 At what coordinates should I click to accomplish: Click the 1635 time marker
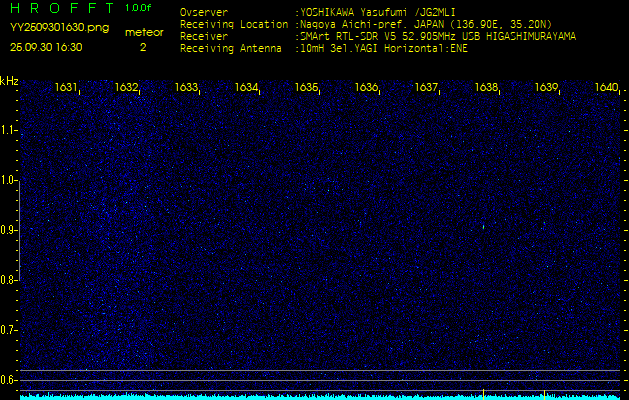click(x=307, y=88)
